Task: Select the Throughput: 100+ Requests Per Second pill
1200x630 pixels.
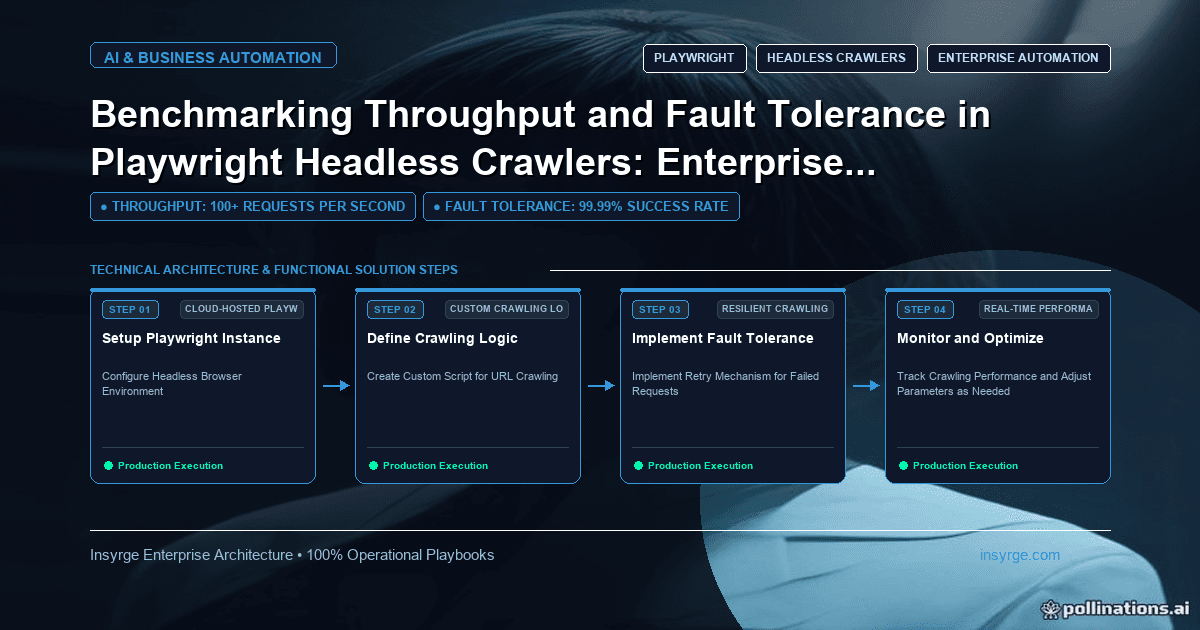Action: (253, 206)
